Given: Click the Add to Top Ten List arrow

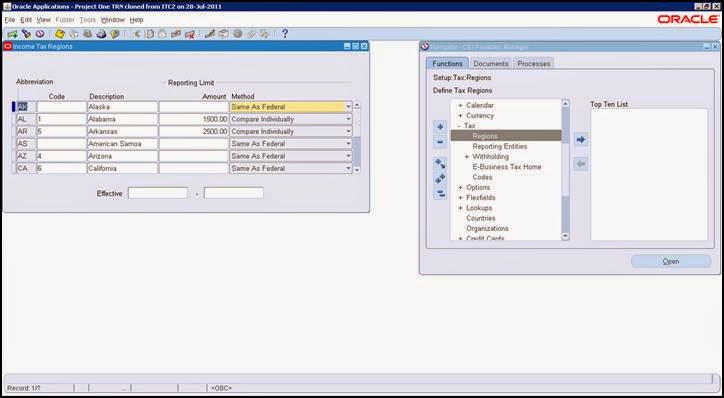Looking at the screenshot, I should [x=581, y=139].
